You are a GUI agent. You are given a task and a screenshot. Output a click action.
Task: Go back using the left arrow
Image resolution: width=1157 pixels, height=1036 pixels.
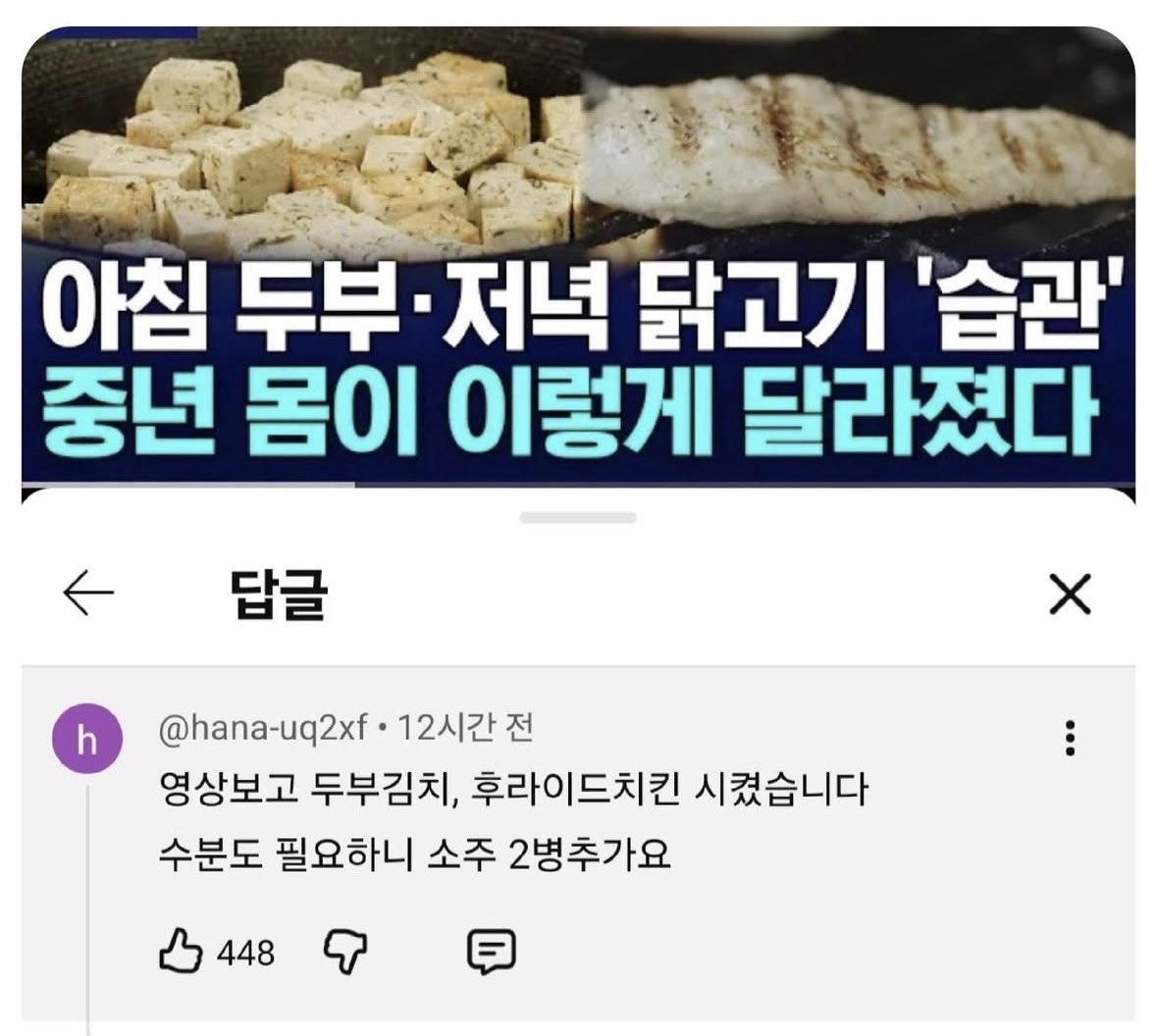coord(88,593)
